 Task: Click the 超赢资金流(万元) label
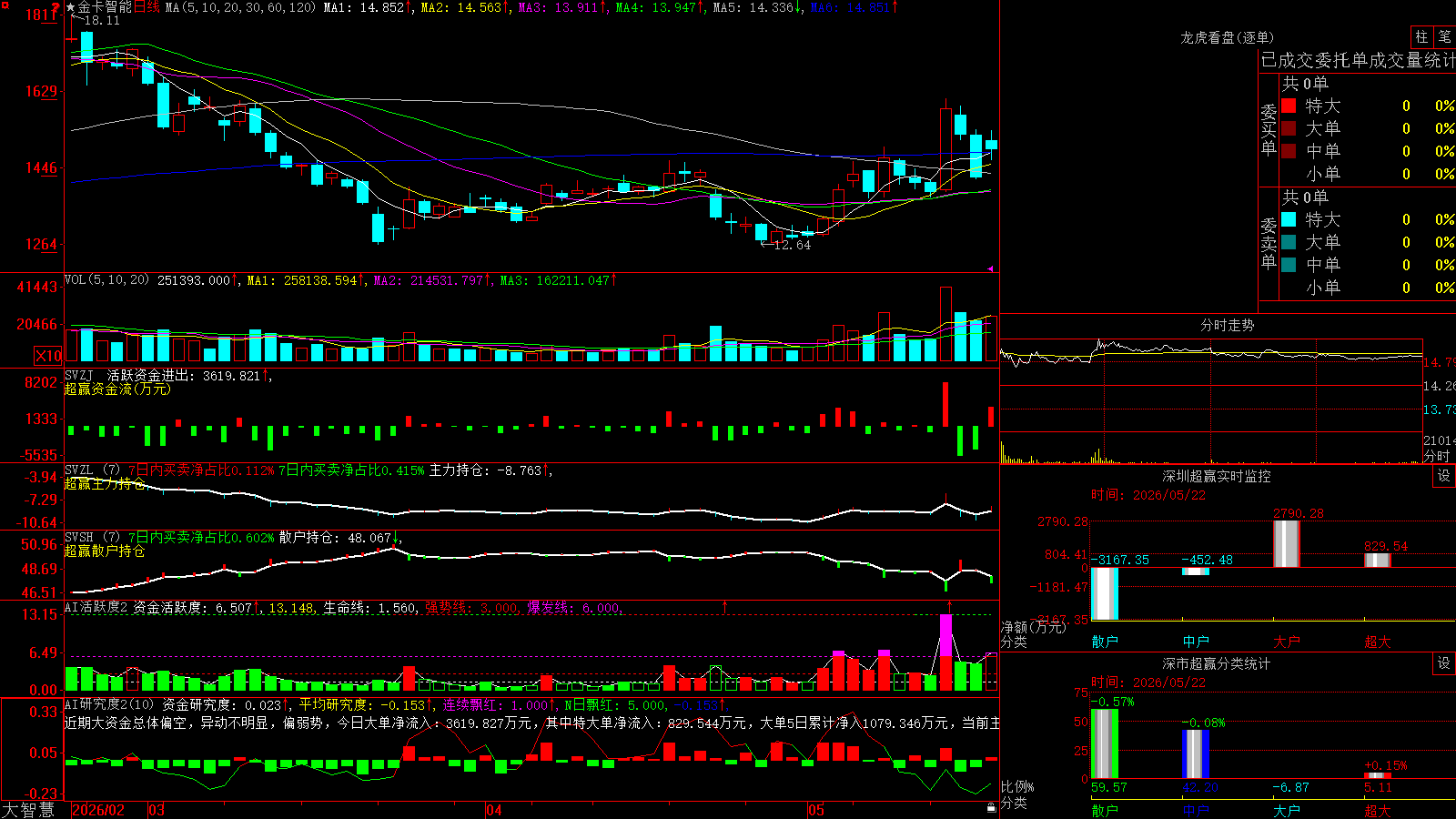[x=117, y=389]
